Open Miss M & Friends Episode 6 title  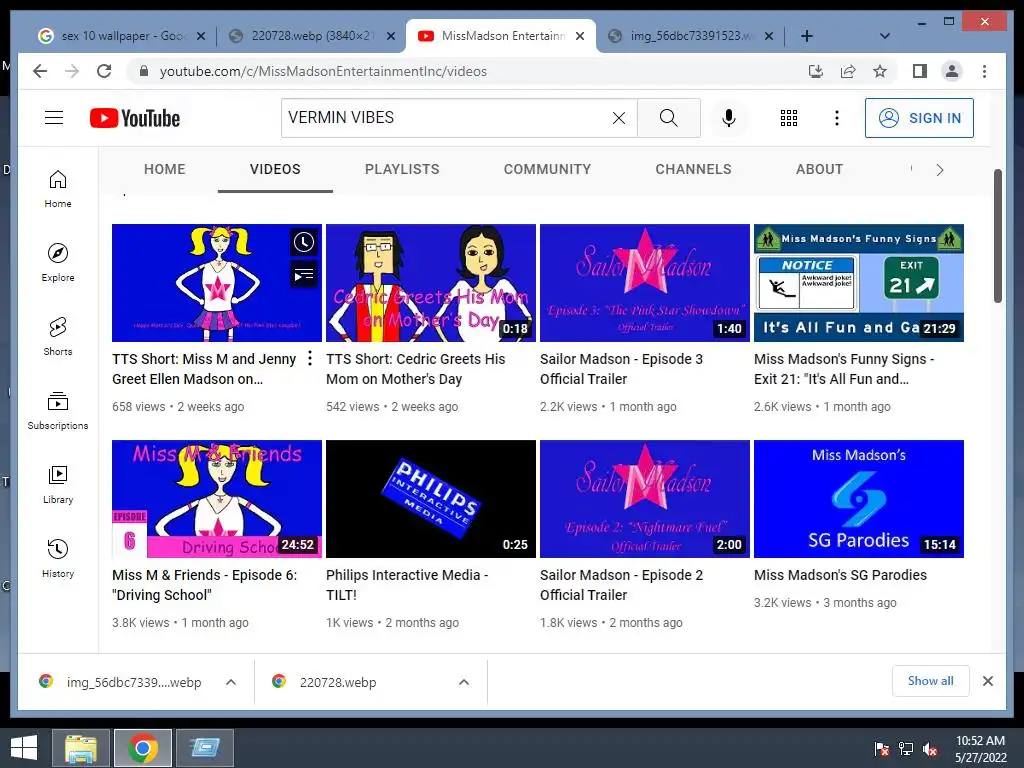204,585
